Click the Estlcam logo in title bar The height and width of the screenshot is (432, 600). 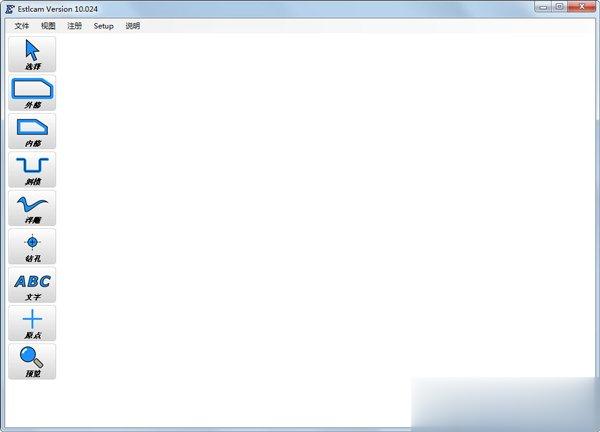click(10, 9)
